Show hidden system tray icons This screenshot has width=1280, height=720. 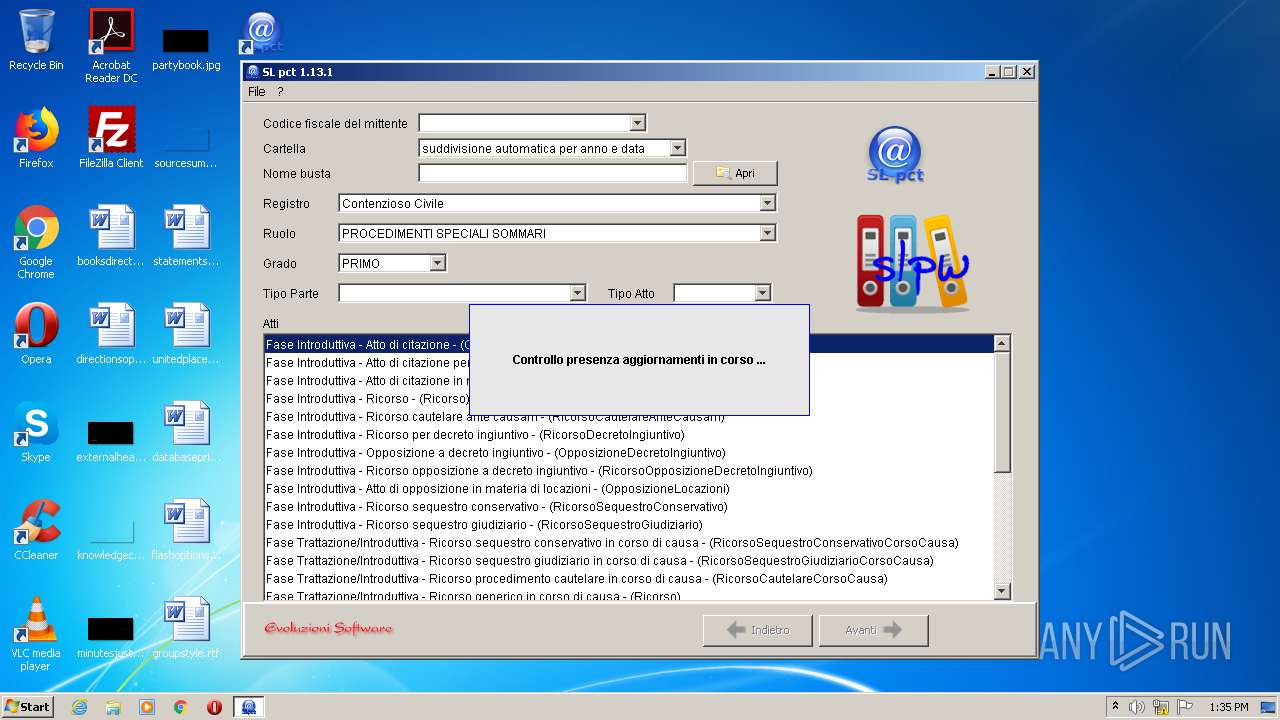tap(1115, 707)
